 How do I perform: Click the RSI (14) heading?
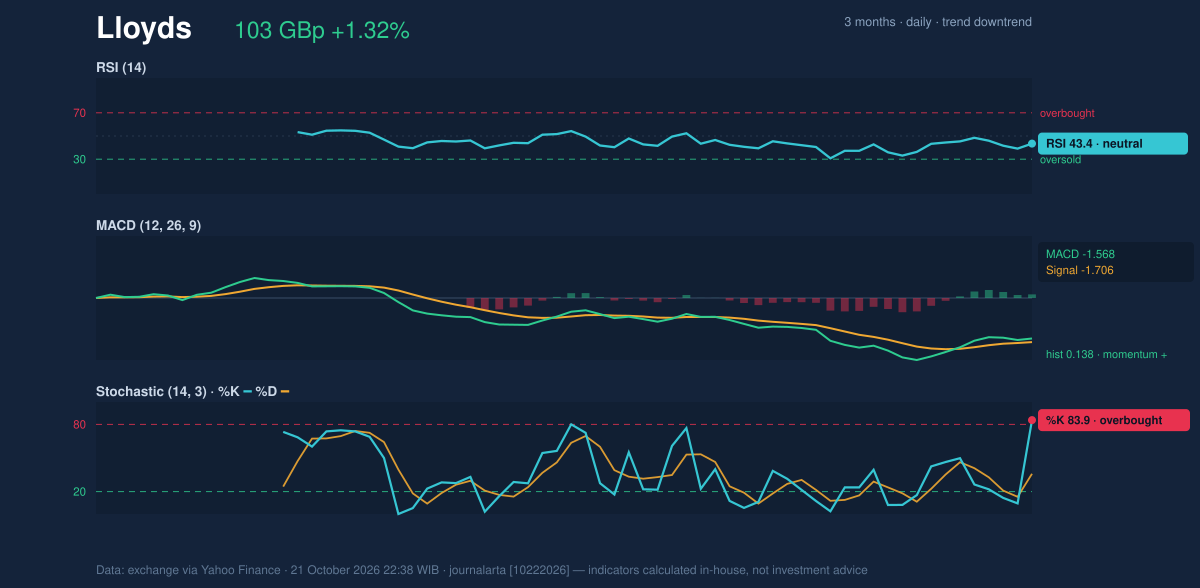click(x=121, y=68)
